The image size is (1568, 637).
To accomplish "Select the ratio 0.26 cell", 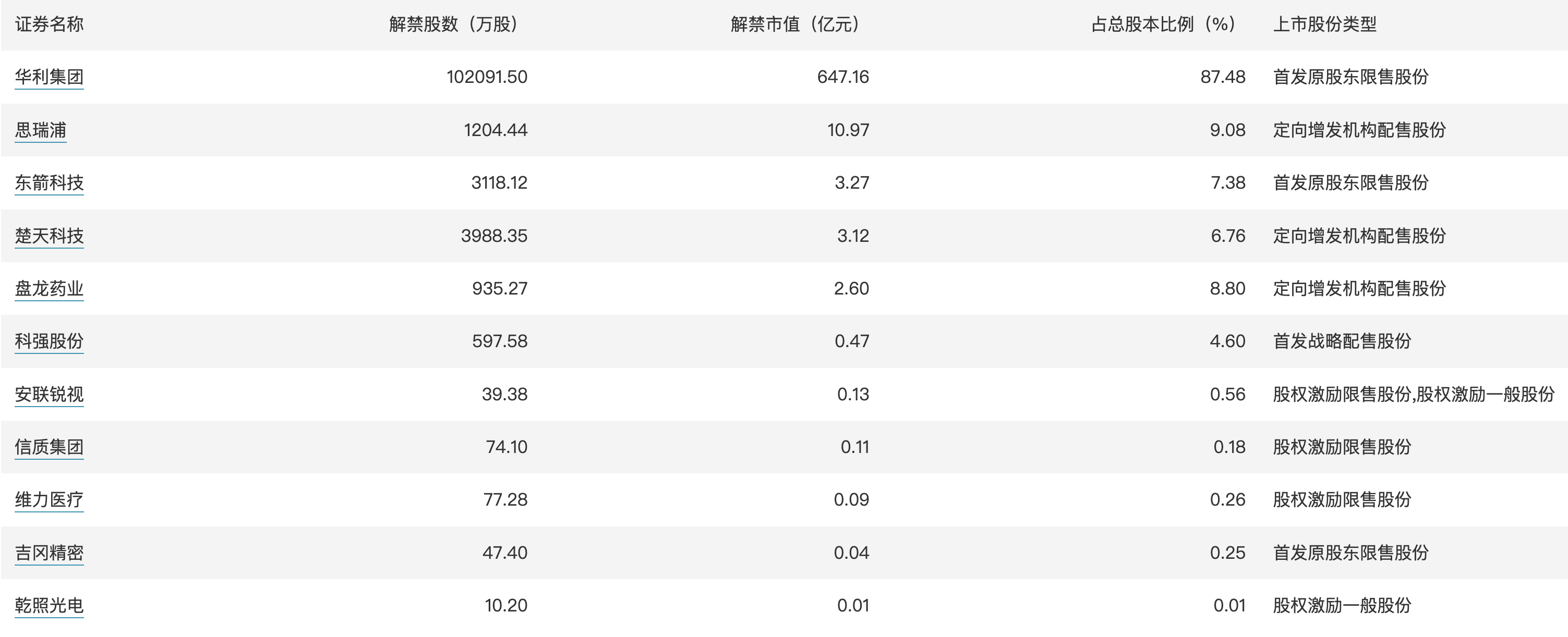I will click(1228, 499).
